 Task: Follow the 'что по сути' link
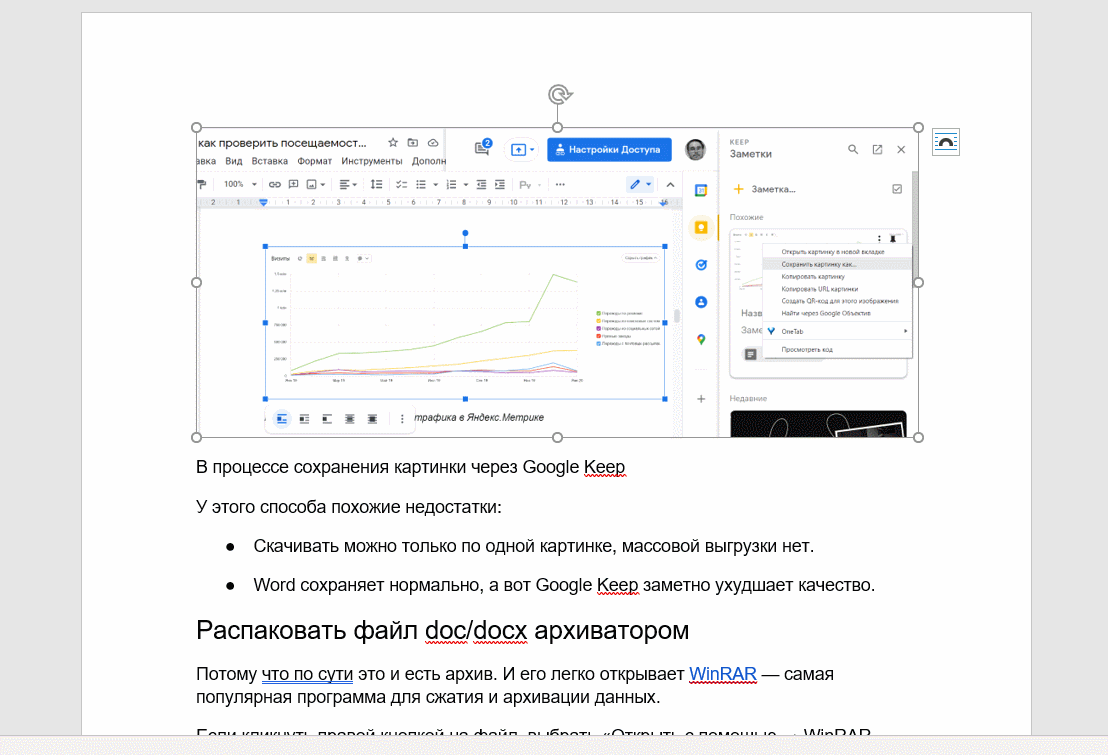coord(307,674)
